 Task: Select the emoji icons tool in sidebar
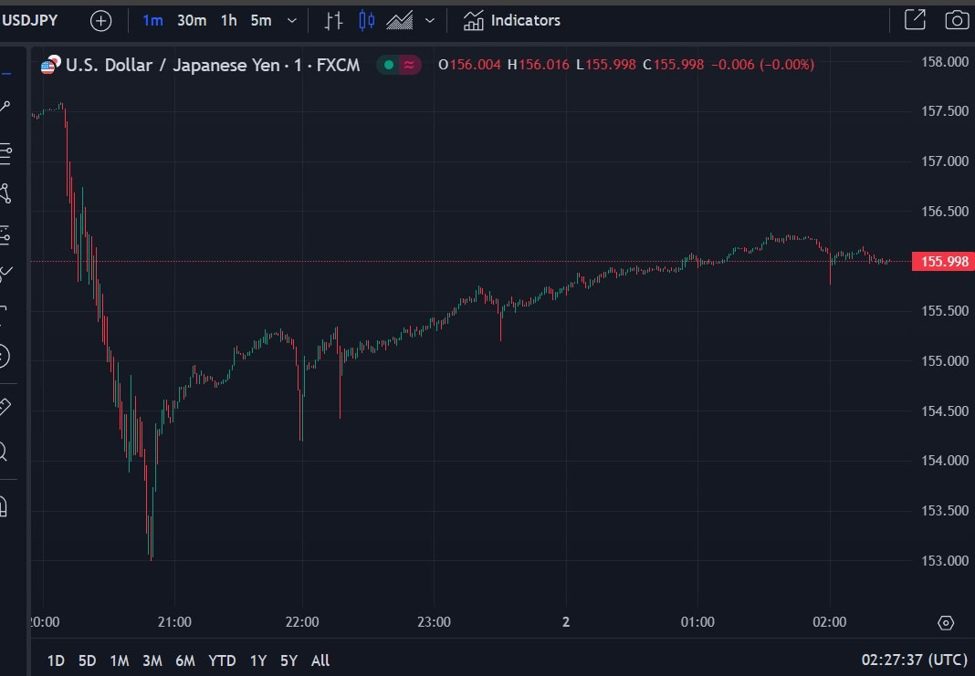click(3, 356)
